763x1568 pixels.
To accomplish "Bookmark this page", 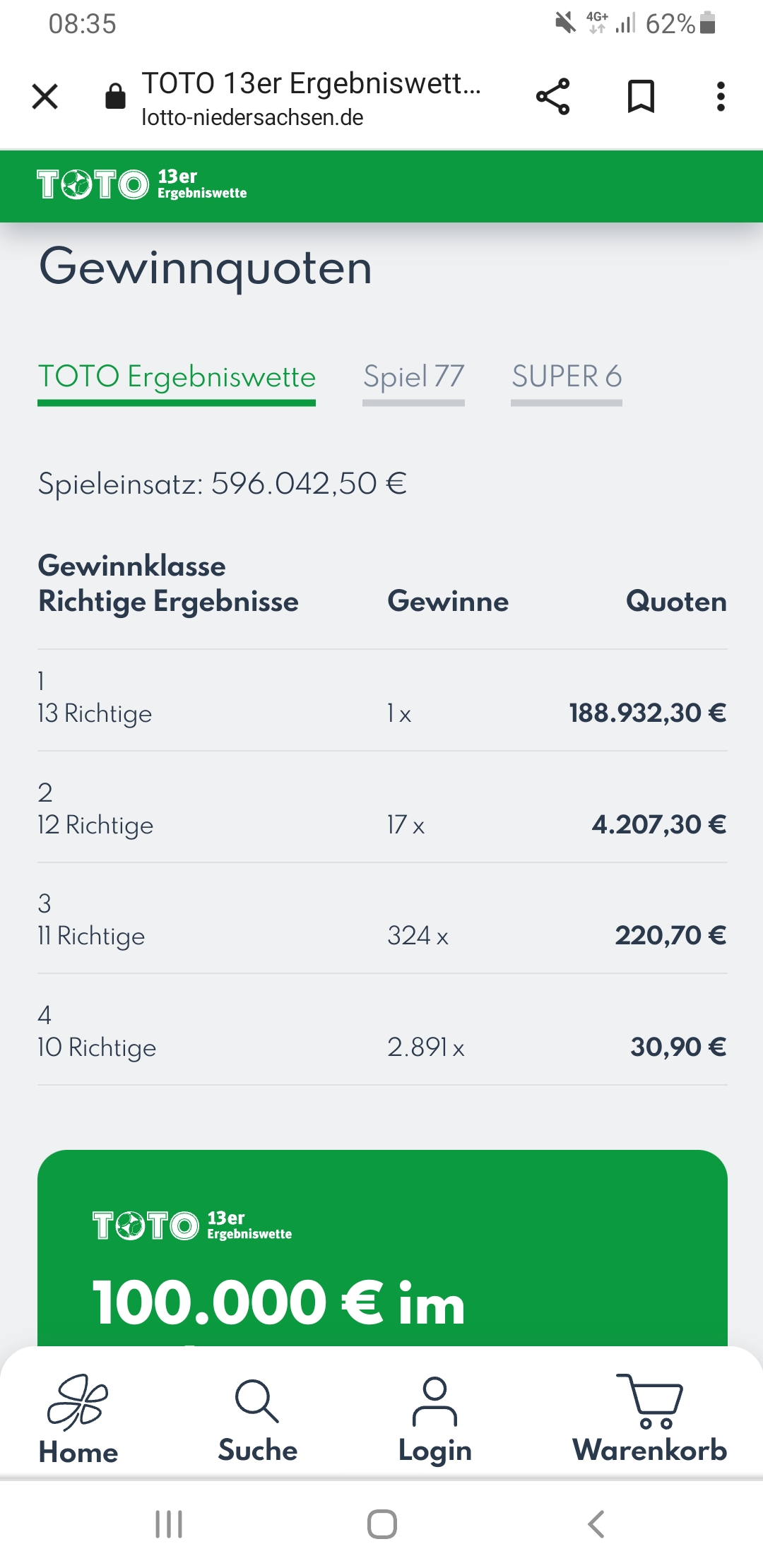I will [641, 97].
